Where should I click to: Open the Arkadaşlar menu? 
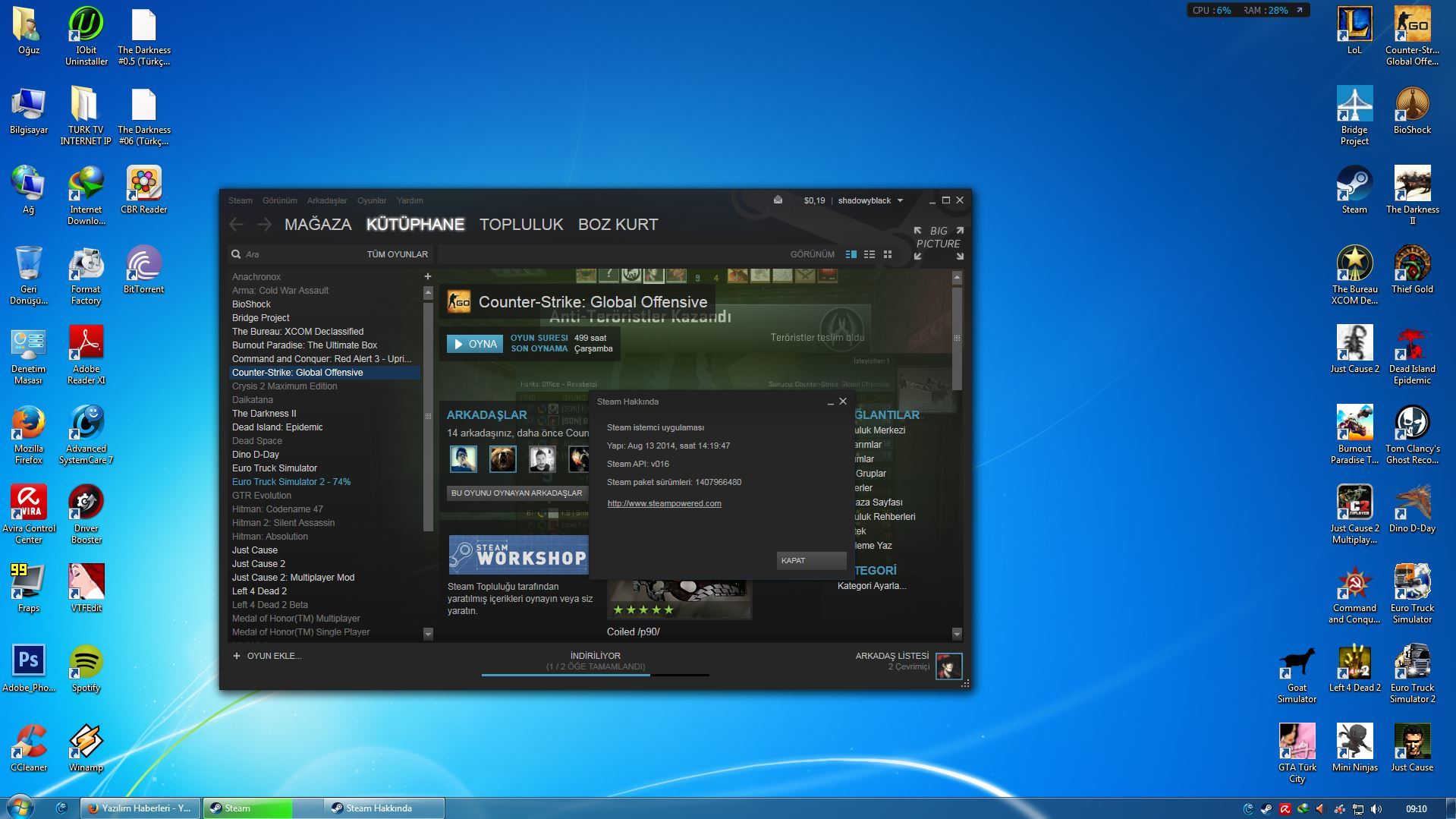tap(327, 200)
